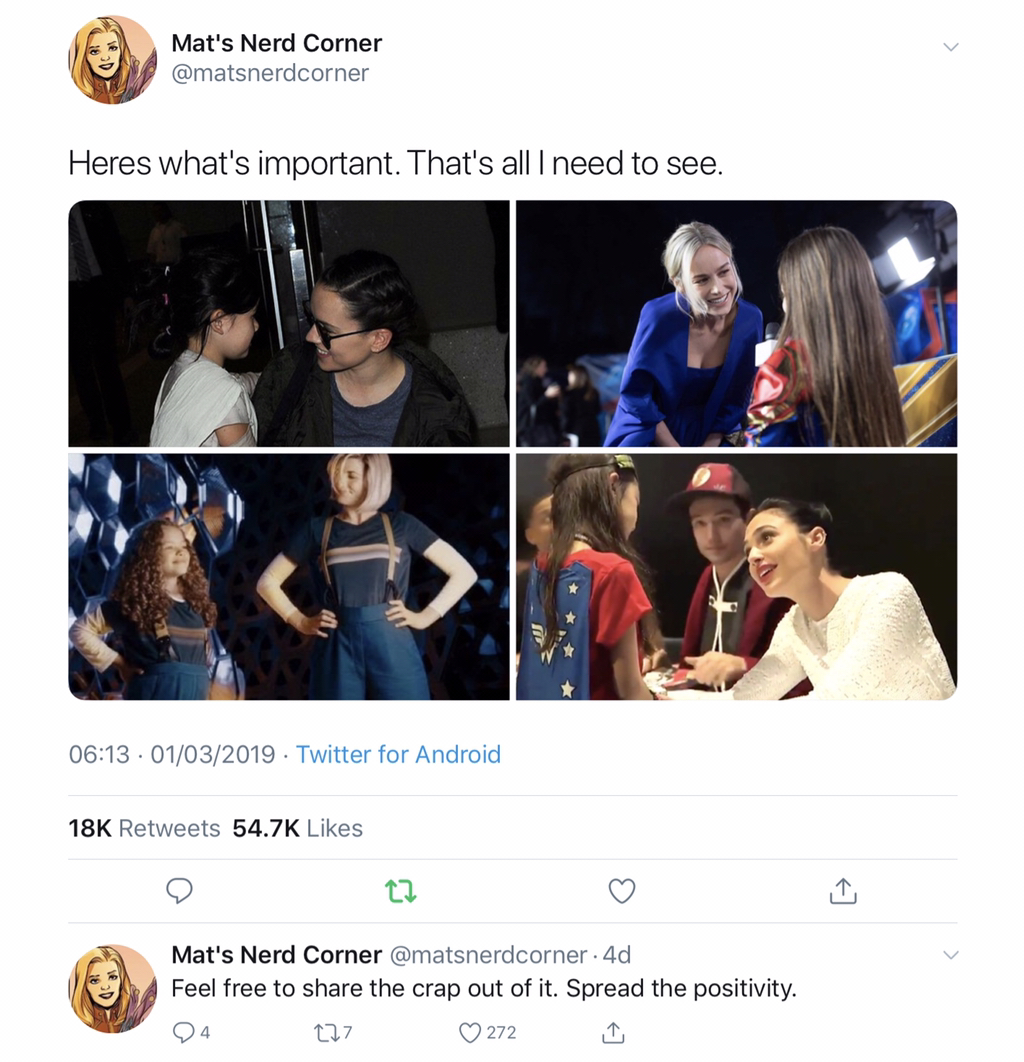Screen dimensions: 1024x1062
Task: Open the bottom-right photo with Wonder Woman cape
Action: (737, 577)
